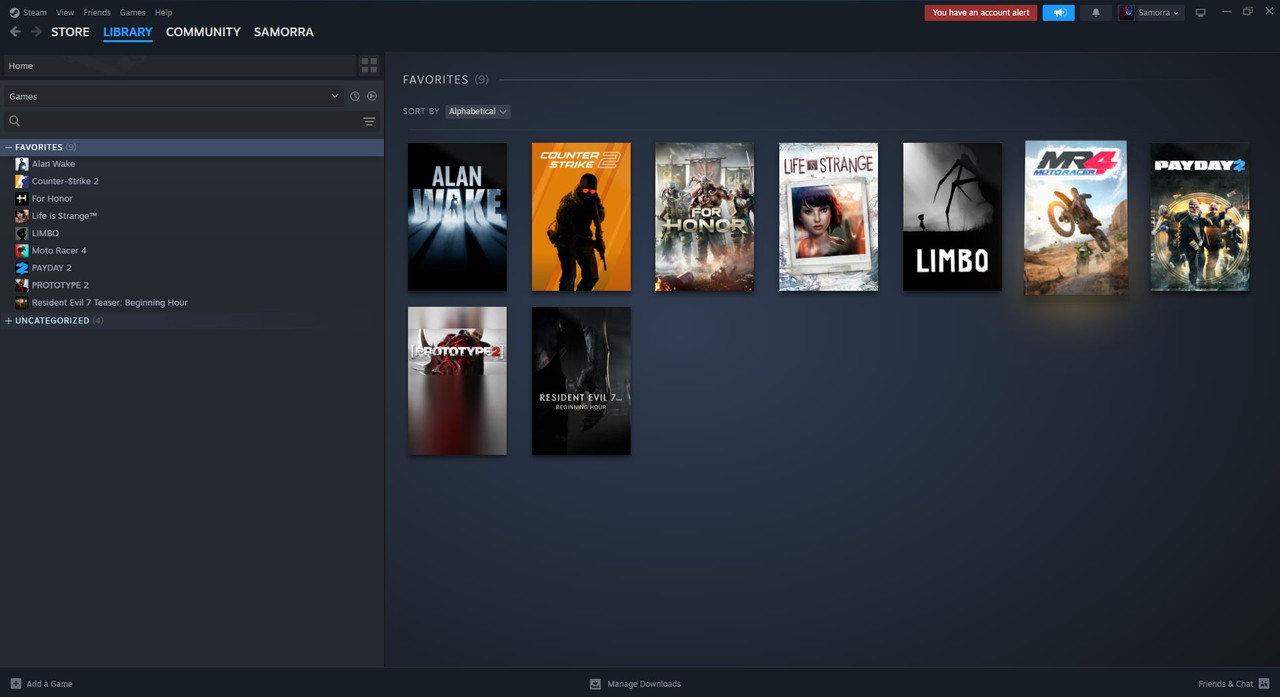The width and height of the screenshot is (1280, 697).
Task: Click the Add a Game plus icon
Action: 15,684
